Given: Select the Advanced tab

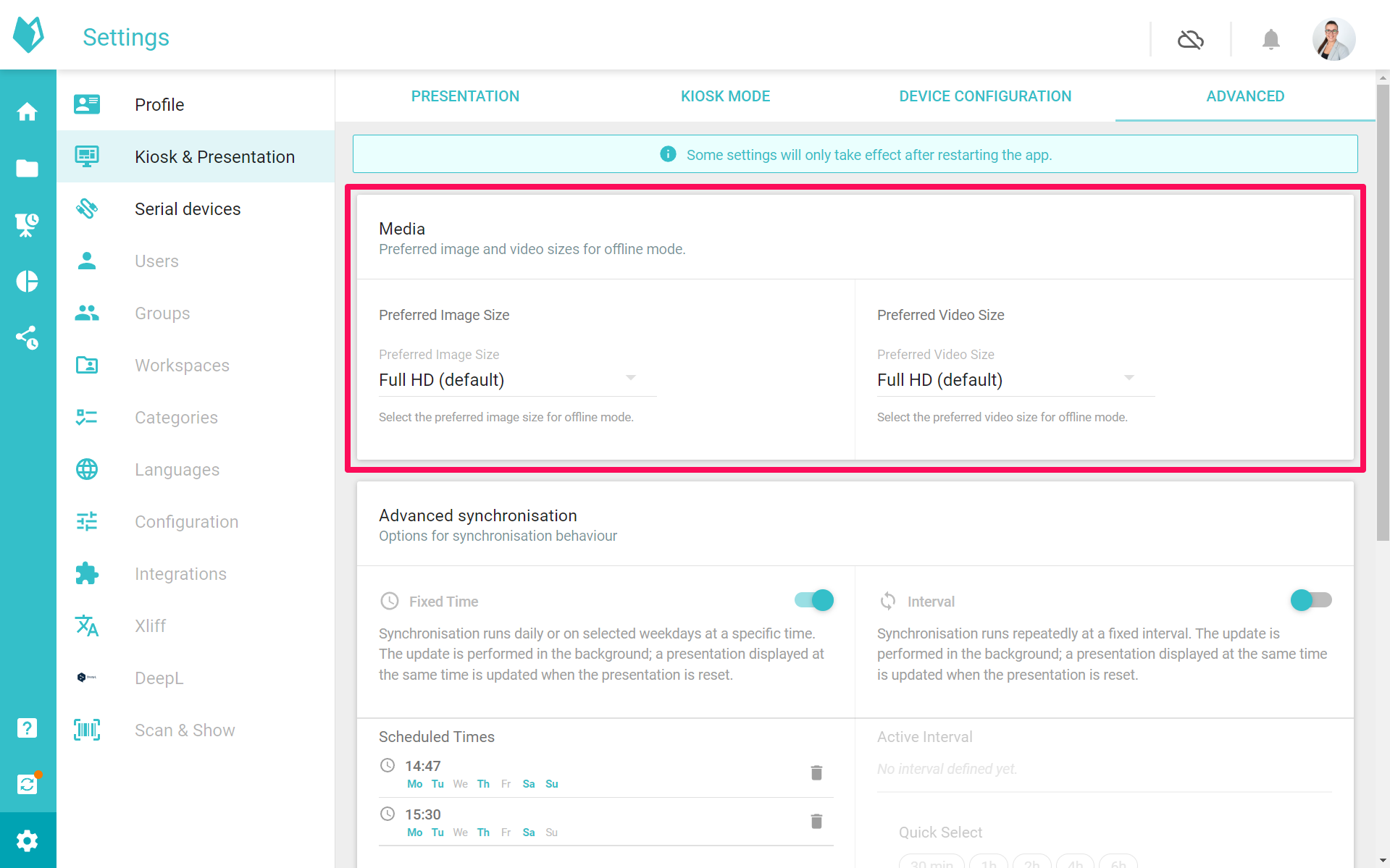Looking at the screenshot, I should coord(1245,96).
